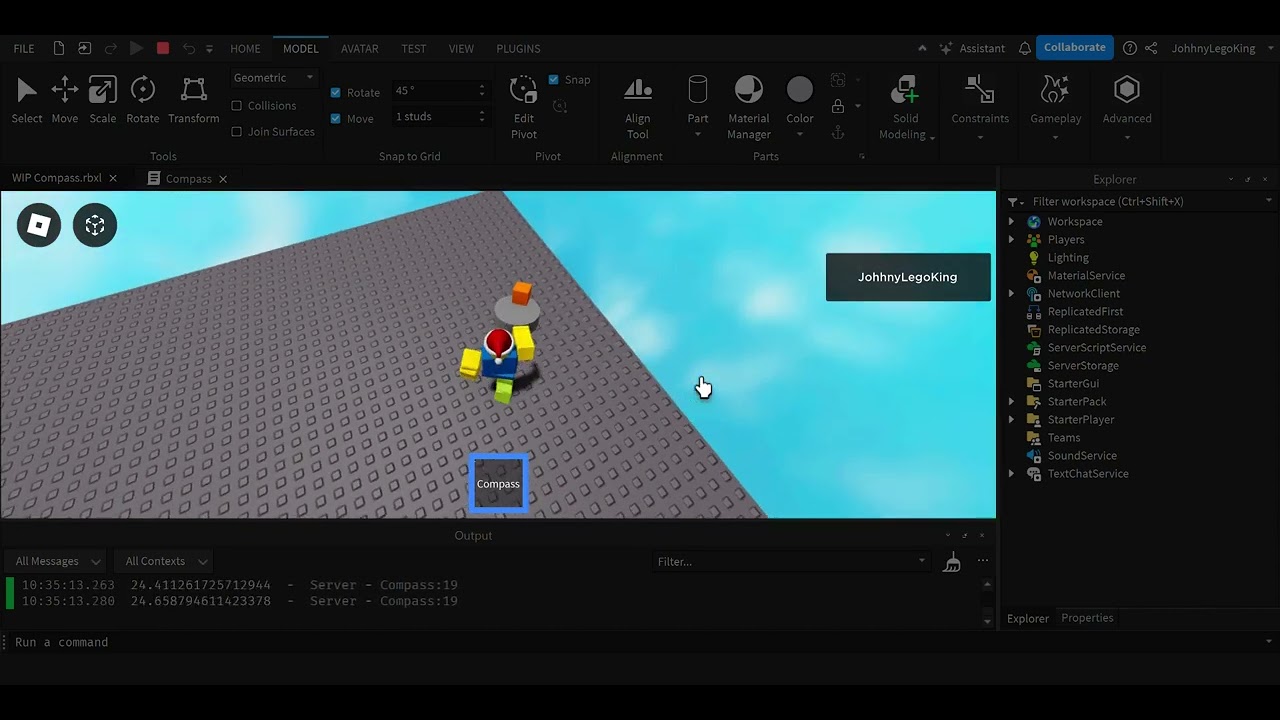Open the Edit Pivot tool
The width and height of the screenshot is (1280, 720).
[x=524, y=106]
